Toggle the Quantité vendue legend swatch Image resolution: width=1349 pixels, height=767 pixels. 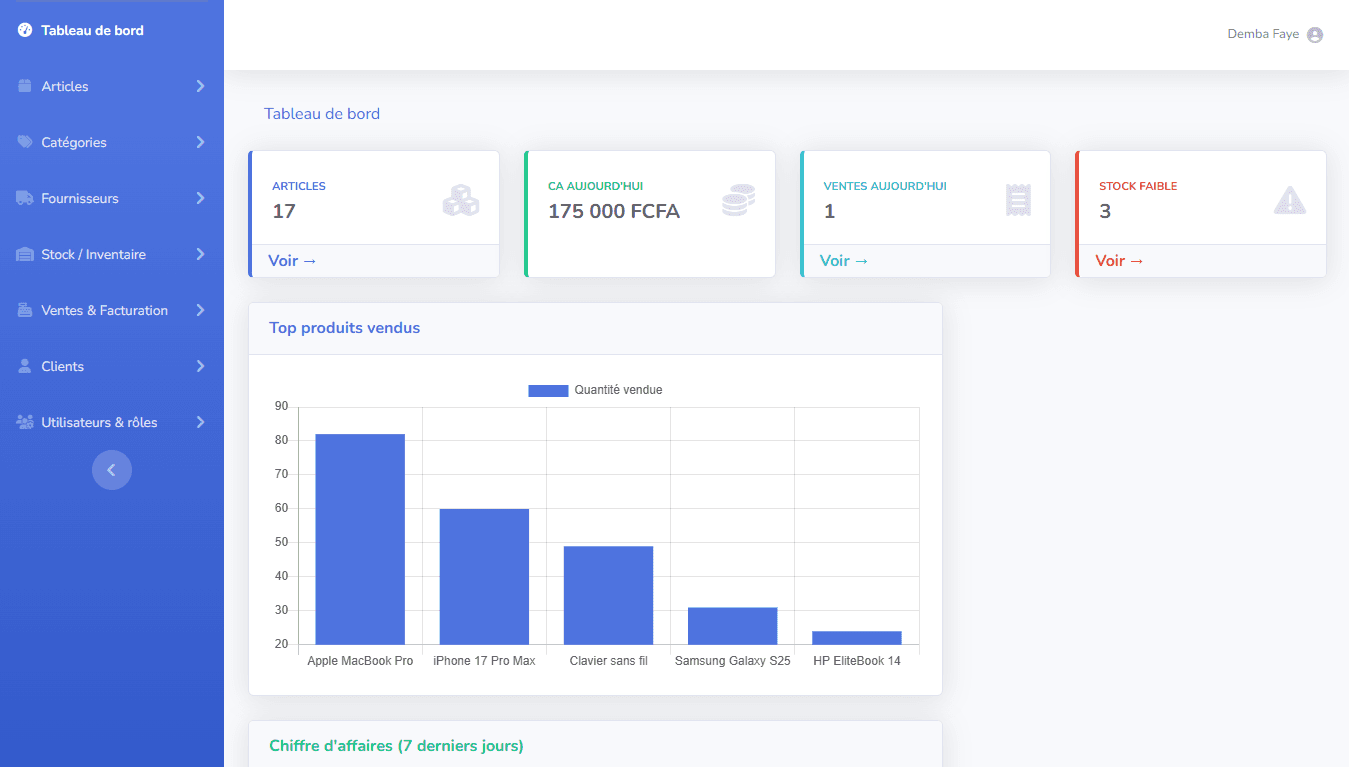[547, 390]
